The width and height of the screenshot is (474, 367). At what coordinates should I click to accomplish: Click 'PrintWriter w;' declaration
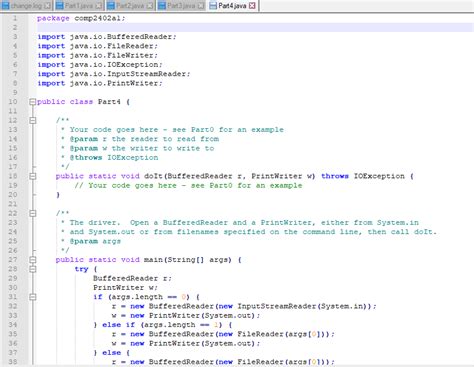click(125, 288)
